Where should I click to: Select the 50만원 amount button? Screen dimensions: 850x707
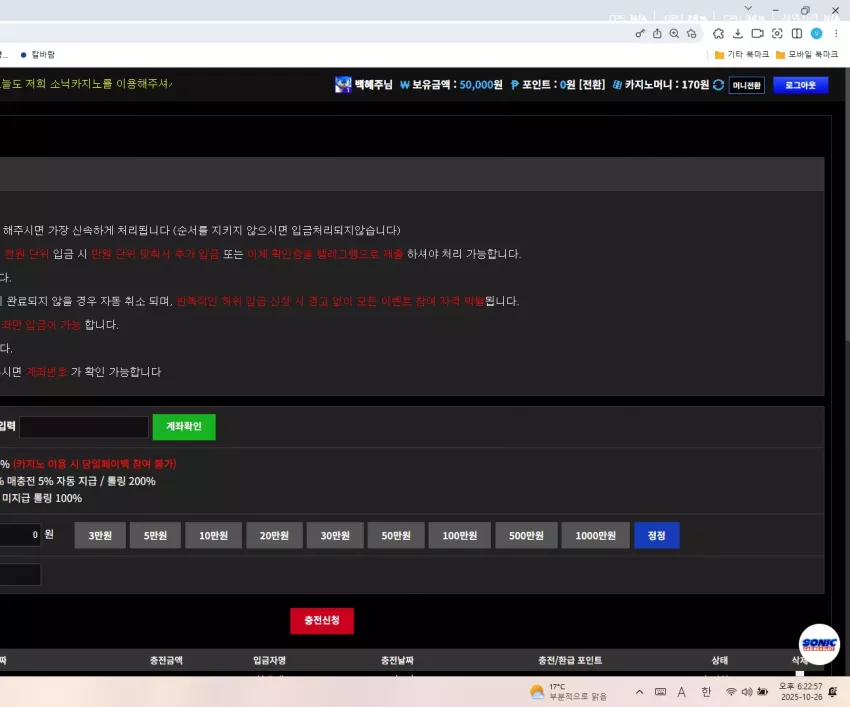396,536
